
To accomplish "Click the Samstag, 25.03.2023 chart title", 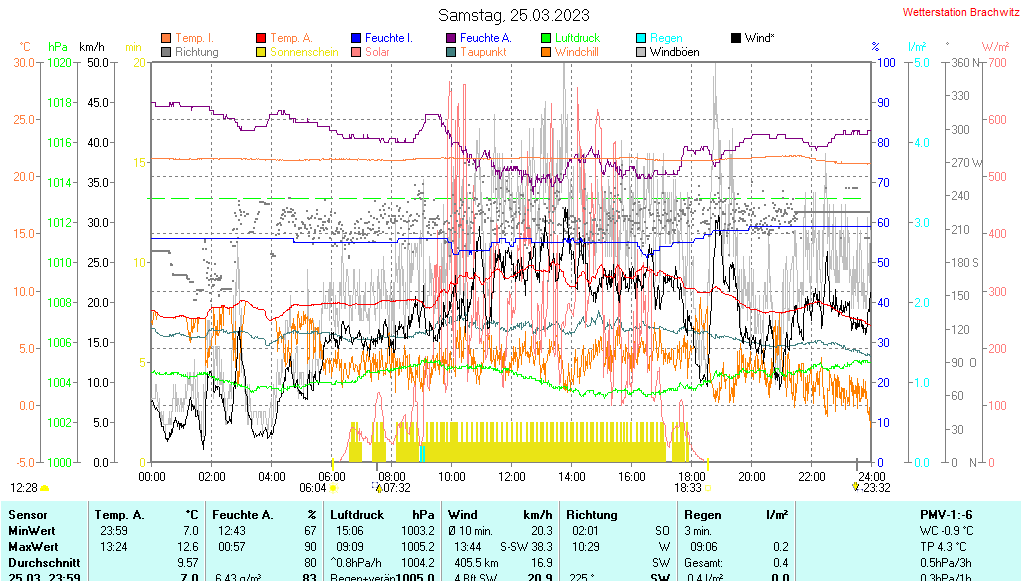I will (514, 15).
